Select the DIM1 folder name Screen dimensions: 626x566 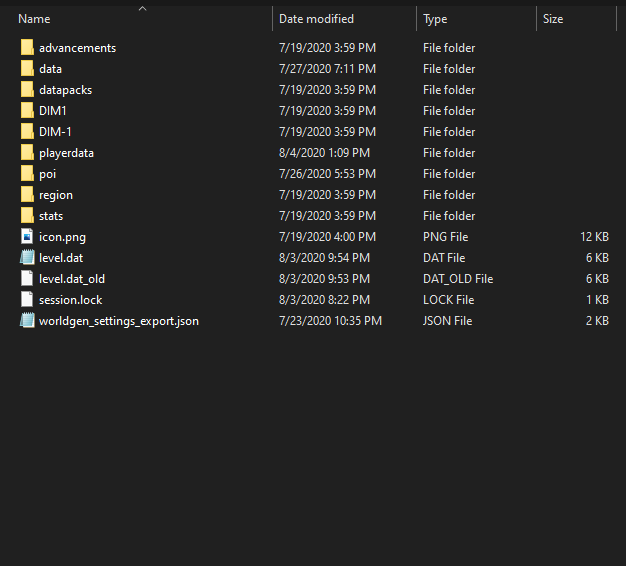(53, 111)
